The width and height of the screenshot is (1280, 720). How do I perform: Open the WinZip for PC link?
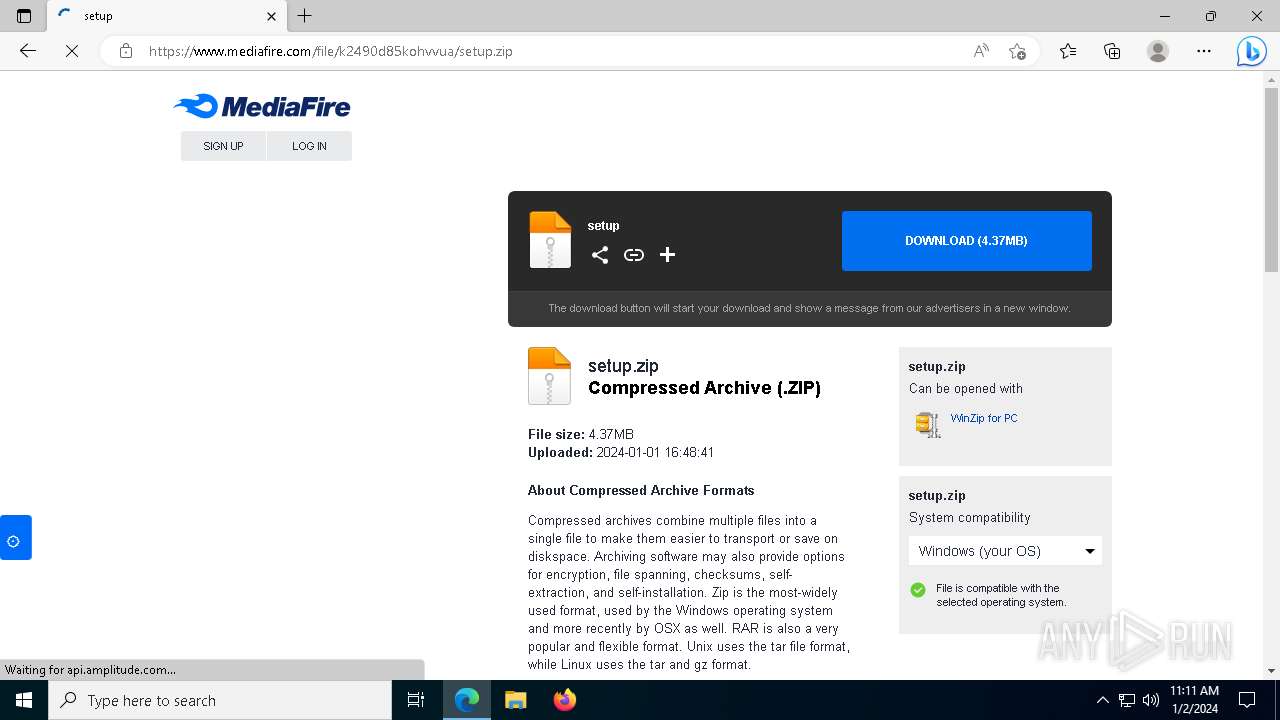(984, 418)
